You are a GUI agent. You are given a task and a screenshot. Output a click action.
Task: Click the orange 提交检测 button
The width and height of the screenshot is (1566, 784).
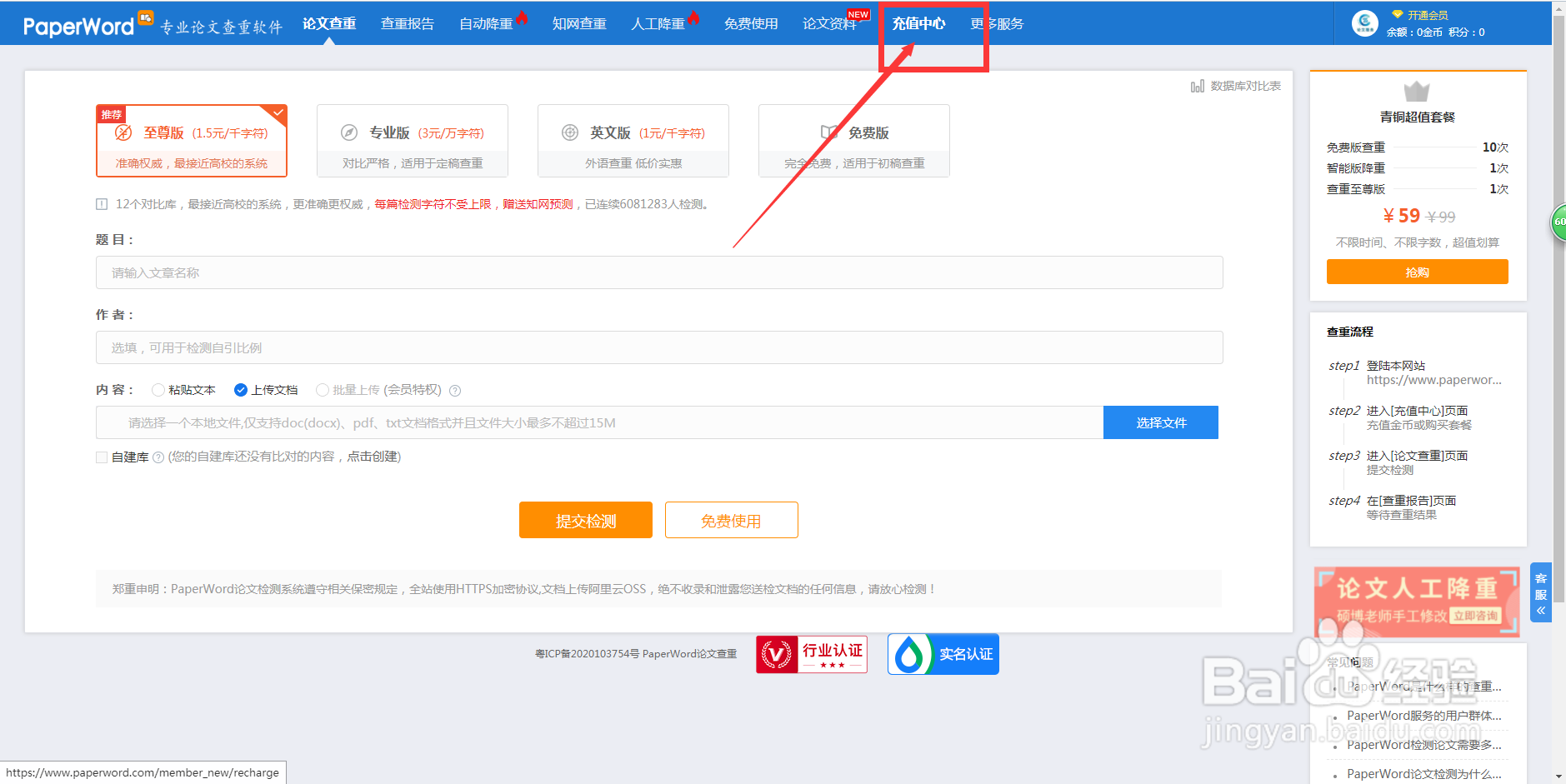[586, 520]
